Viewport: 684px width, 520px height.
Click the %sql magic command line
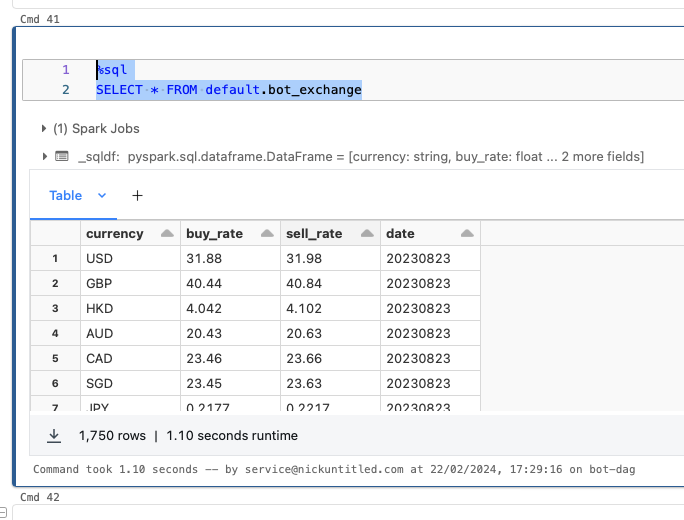pyautogui.click(x=115, y=70)
